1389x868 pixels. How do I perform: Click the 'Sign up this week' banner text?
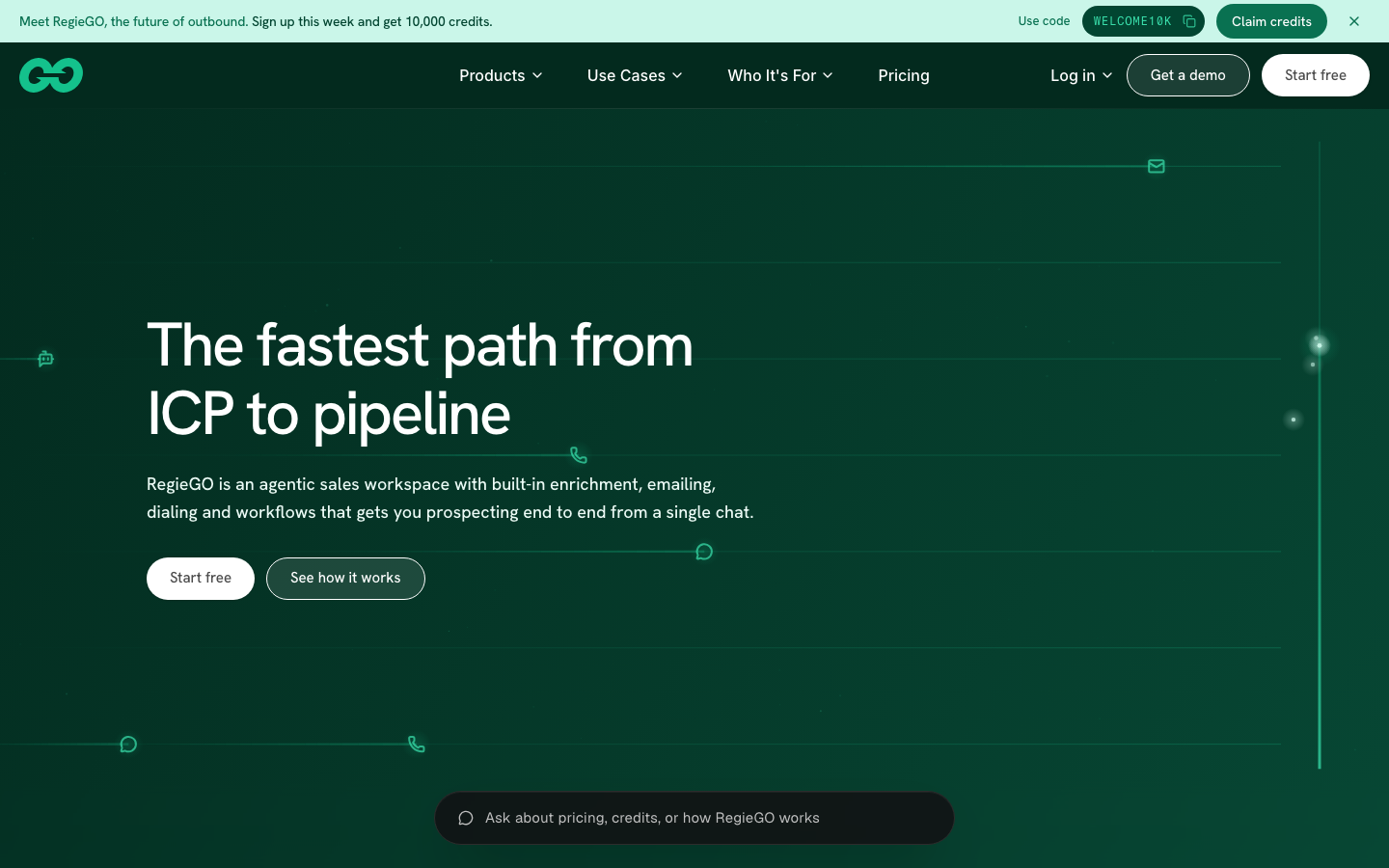pyautogui.click(x=372, y=21)
